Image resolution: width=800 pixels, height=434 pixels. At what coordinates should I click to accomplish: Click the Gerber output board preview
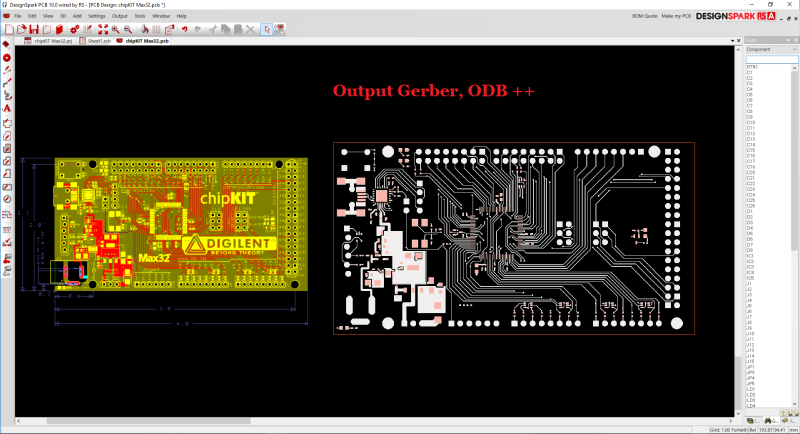tap(514, 238)
